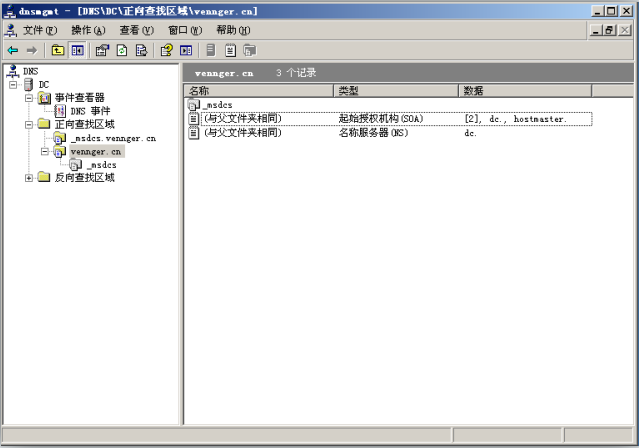Screen dimensions: 639x448
Task: Toggle the console tree show/hide icon
Action: tap(77, 50)
